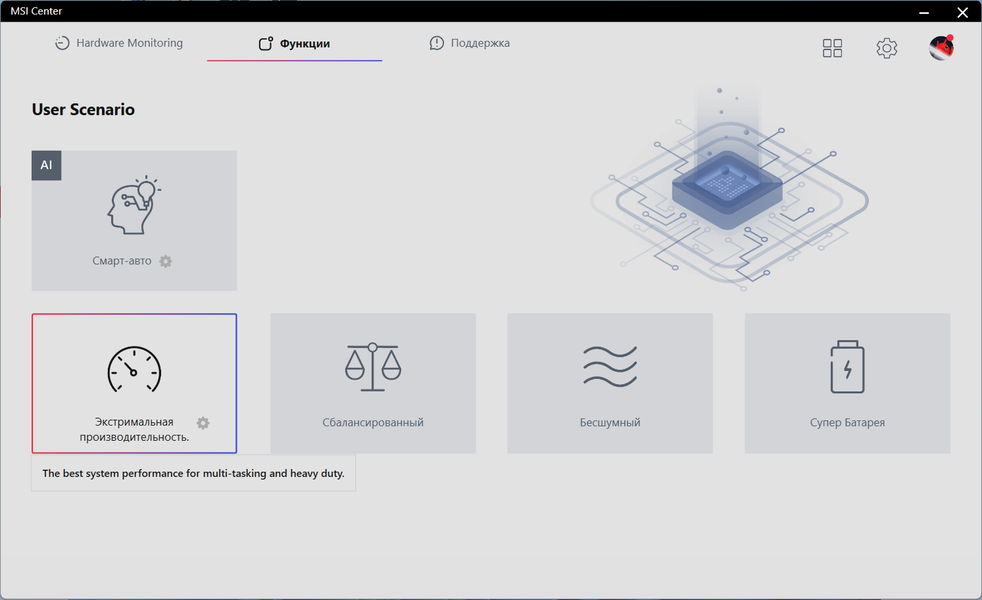Open Экстримальная производительность gear settings

(x=203, y=423)
